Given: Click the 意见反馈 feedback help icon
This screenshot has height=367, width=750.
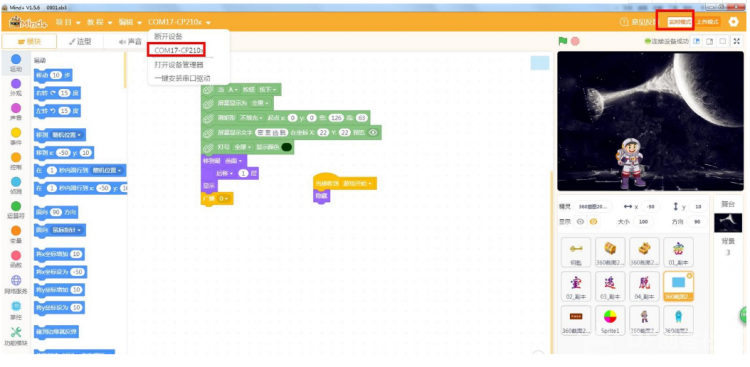Looking at the screenshot, I should [624, 22].
